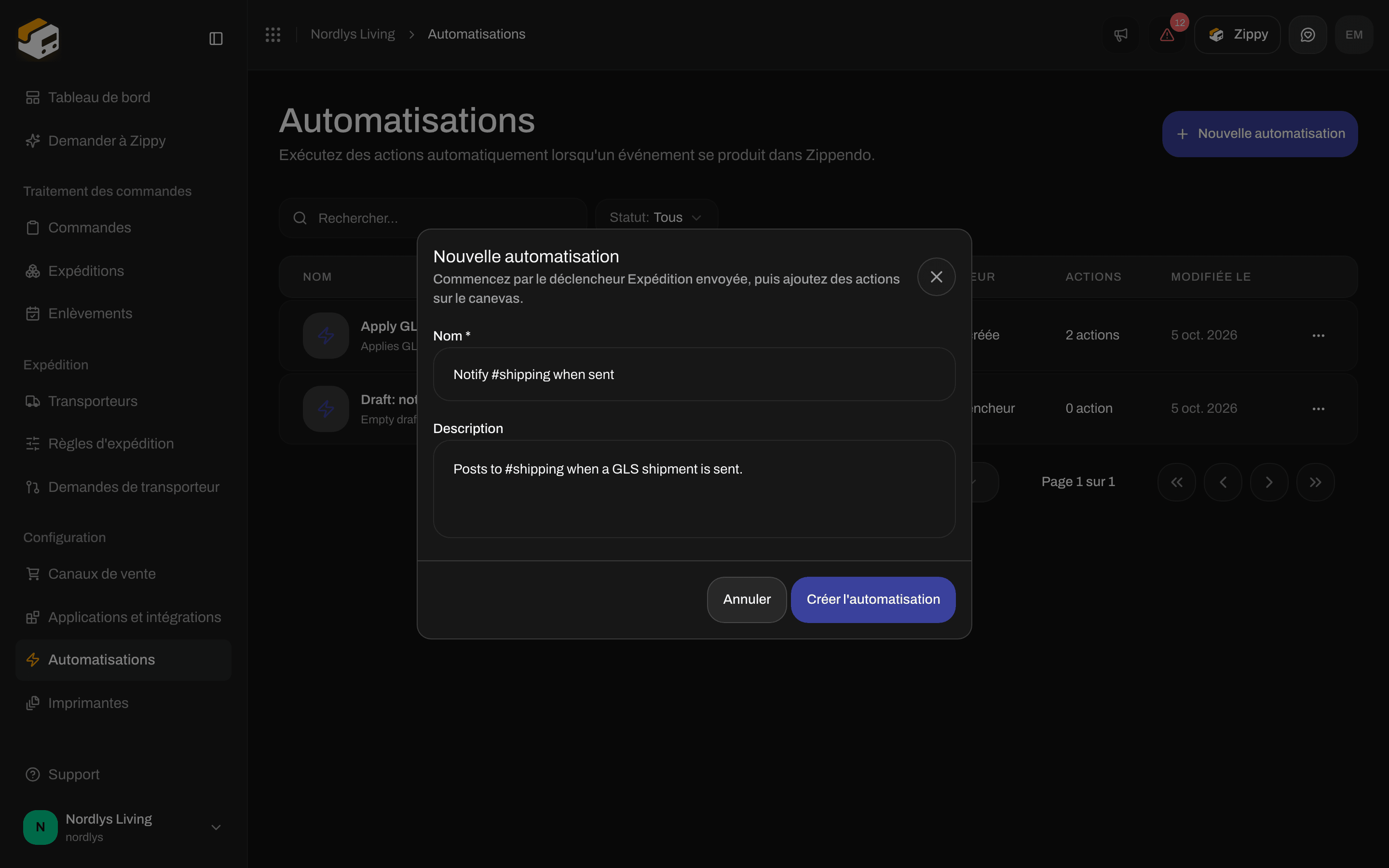Click Créer l'automatisation button

(873, 599)
